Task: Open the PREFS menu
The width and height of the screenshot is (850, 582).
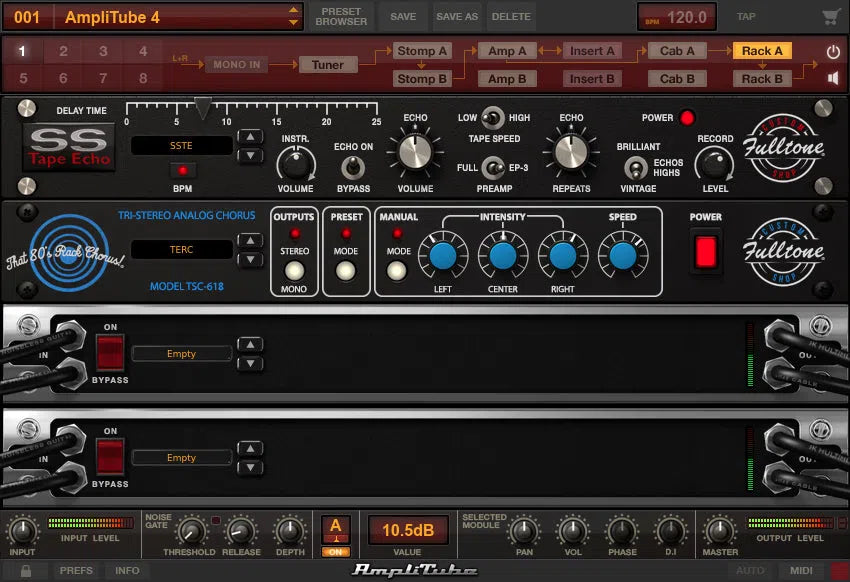Action: click(x=75, y=571)
